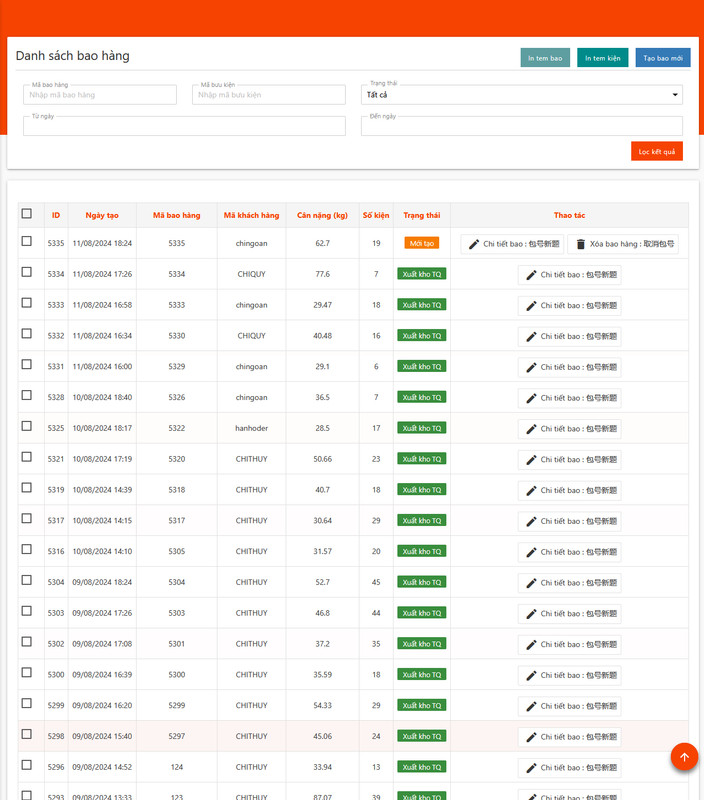Click pencil edit icon in row 5304

click(531, 583)
